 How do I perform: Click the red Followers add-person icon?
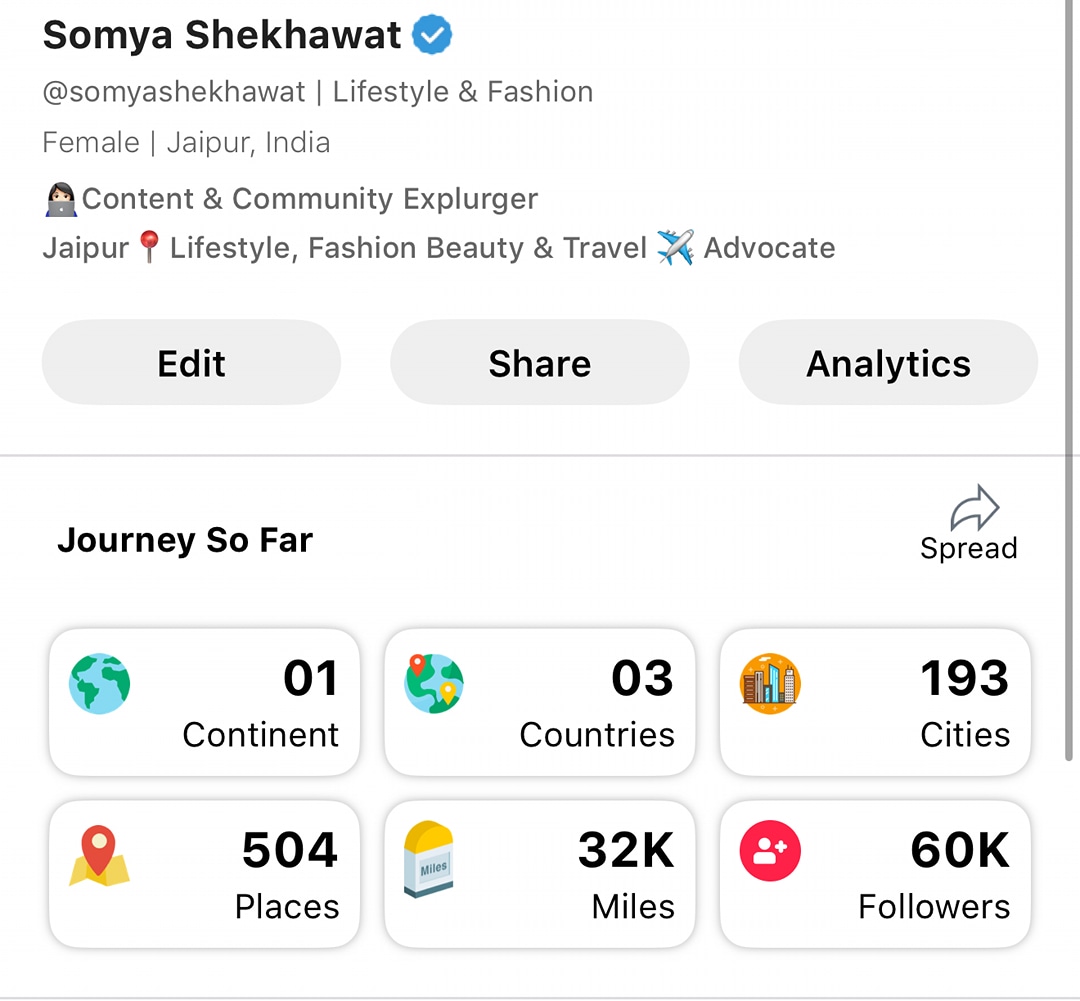[x=770, y=851]
